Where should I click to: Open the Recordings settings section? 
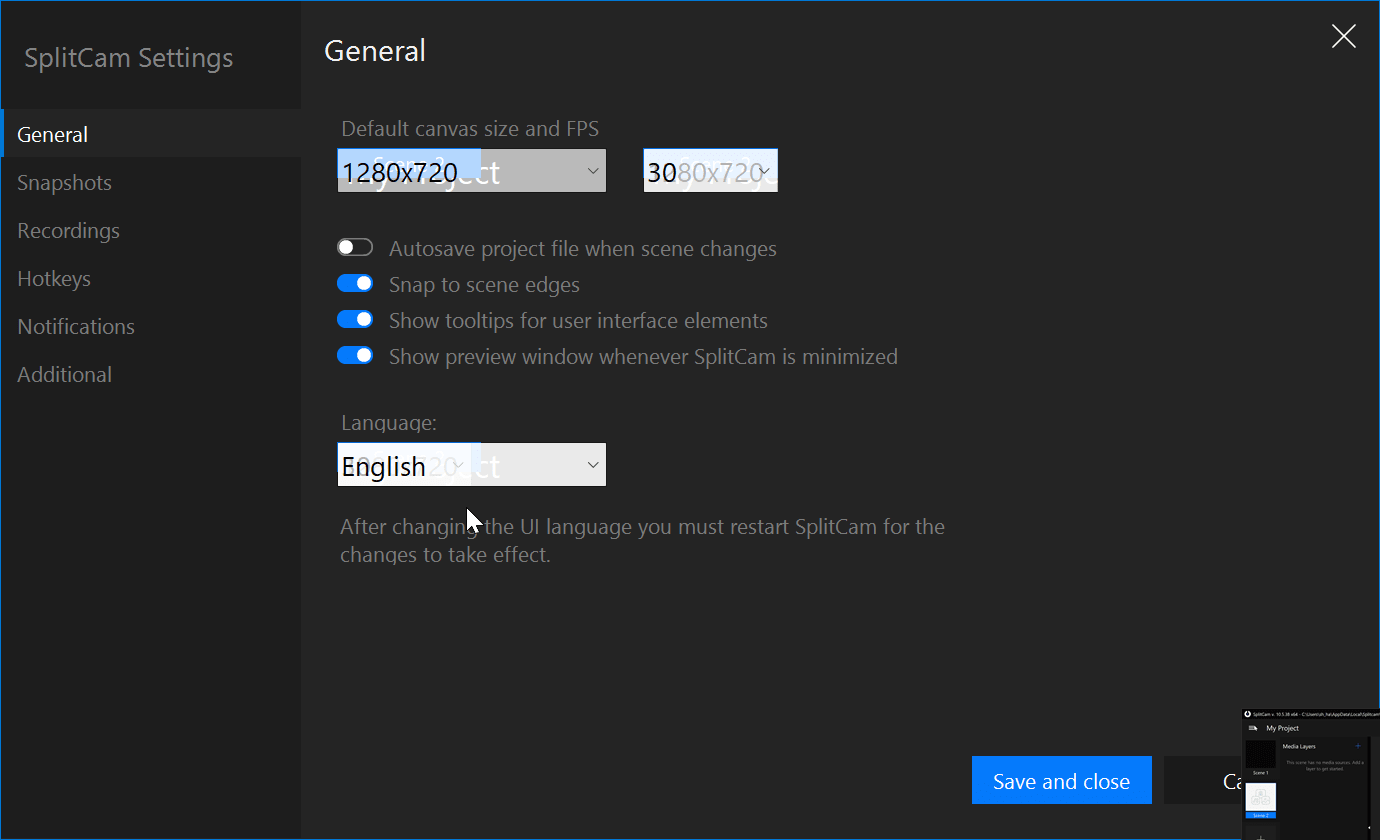pos(68,230)
